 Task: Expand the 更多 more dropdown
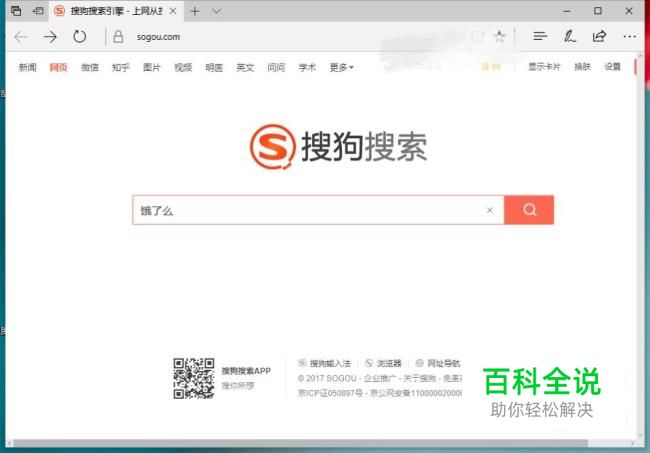[341, 67]
